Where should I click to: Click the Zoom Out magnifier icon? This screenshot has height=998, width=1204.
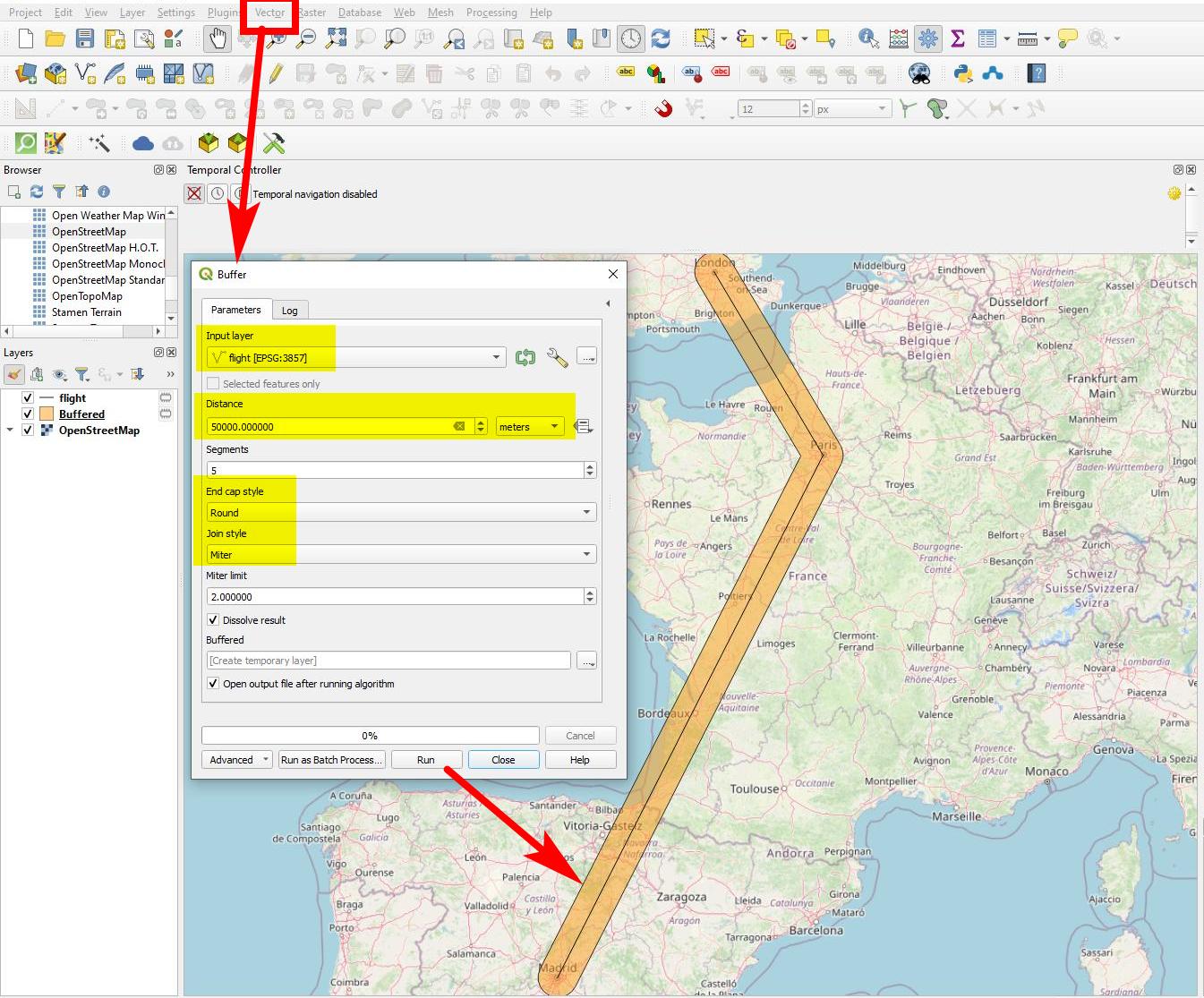pos(306,38)
